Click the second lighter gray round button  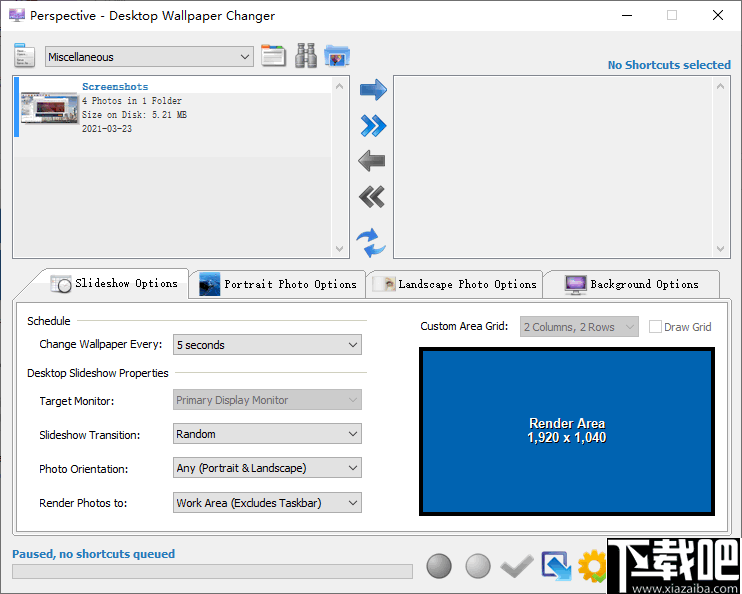tap(477, 566)
